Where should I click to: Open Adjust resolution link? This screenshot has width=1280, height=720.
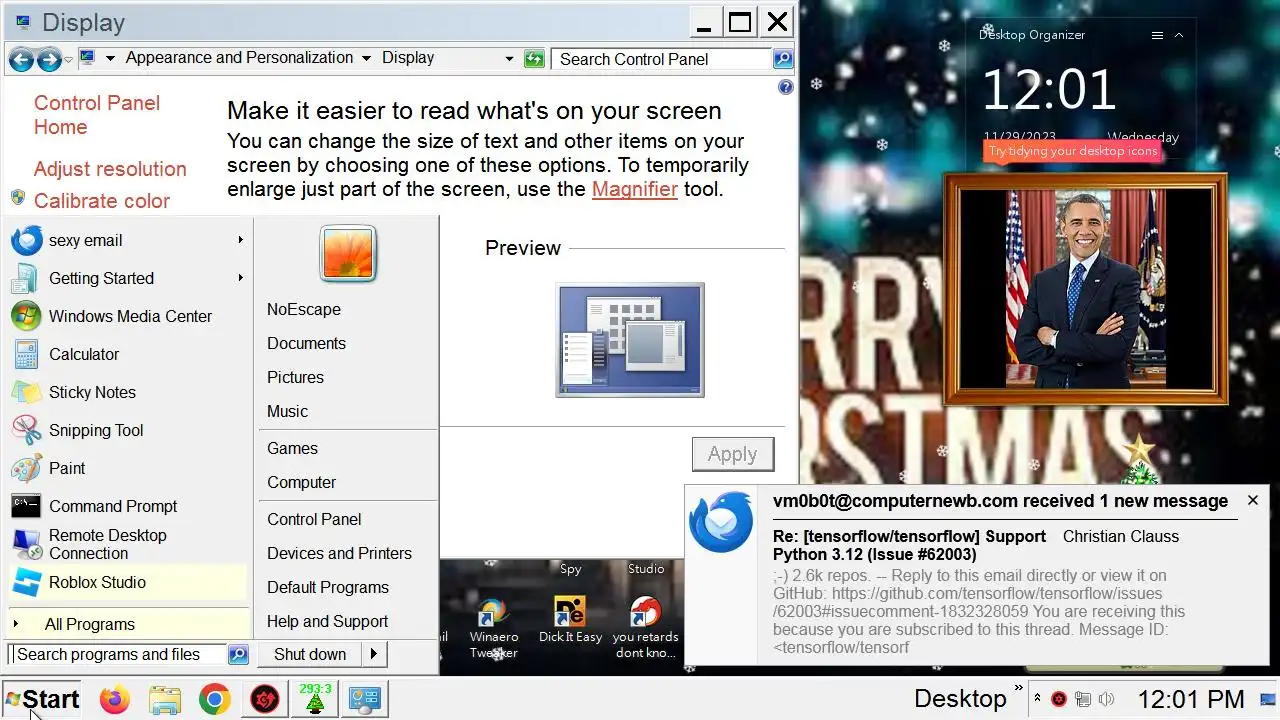coord(110,169)
